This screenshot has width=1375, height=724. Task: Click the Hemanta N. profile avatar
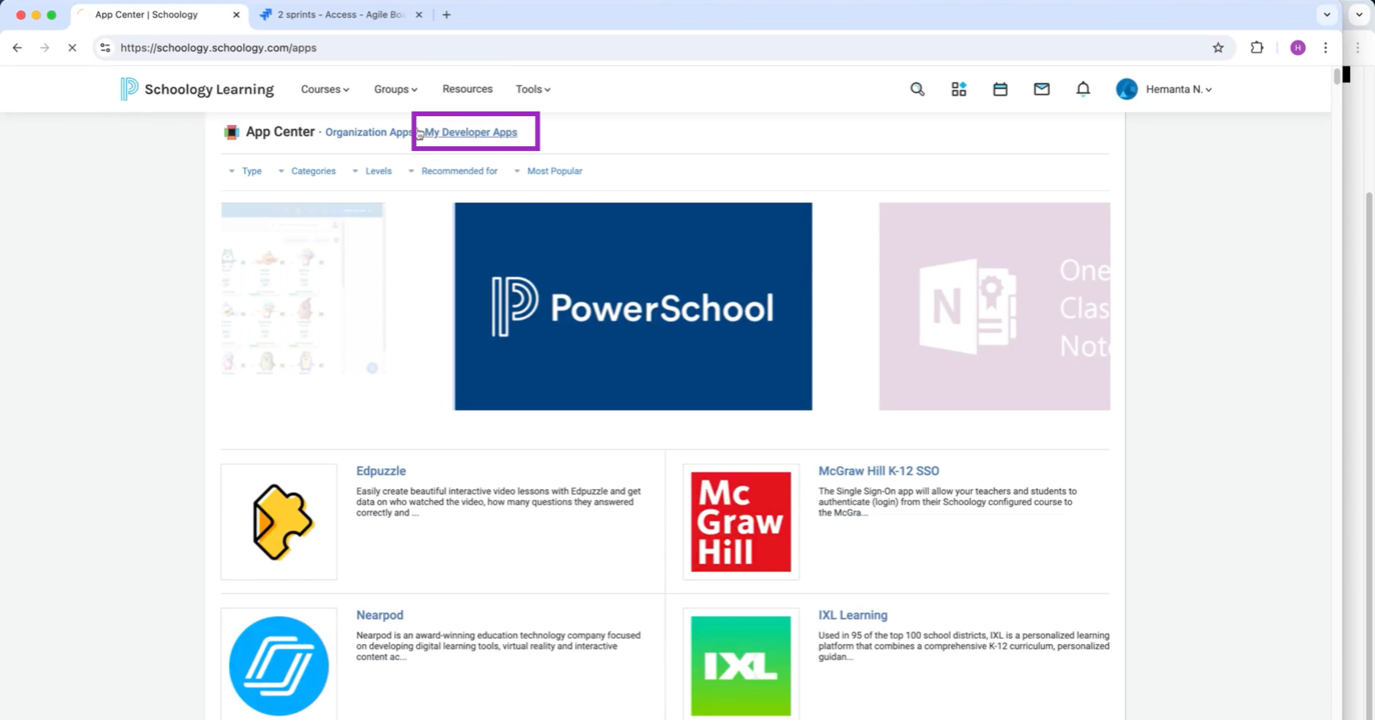pos(1127,89)
